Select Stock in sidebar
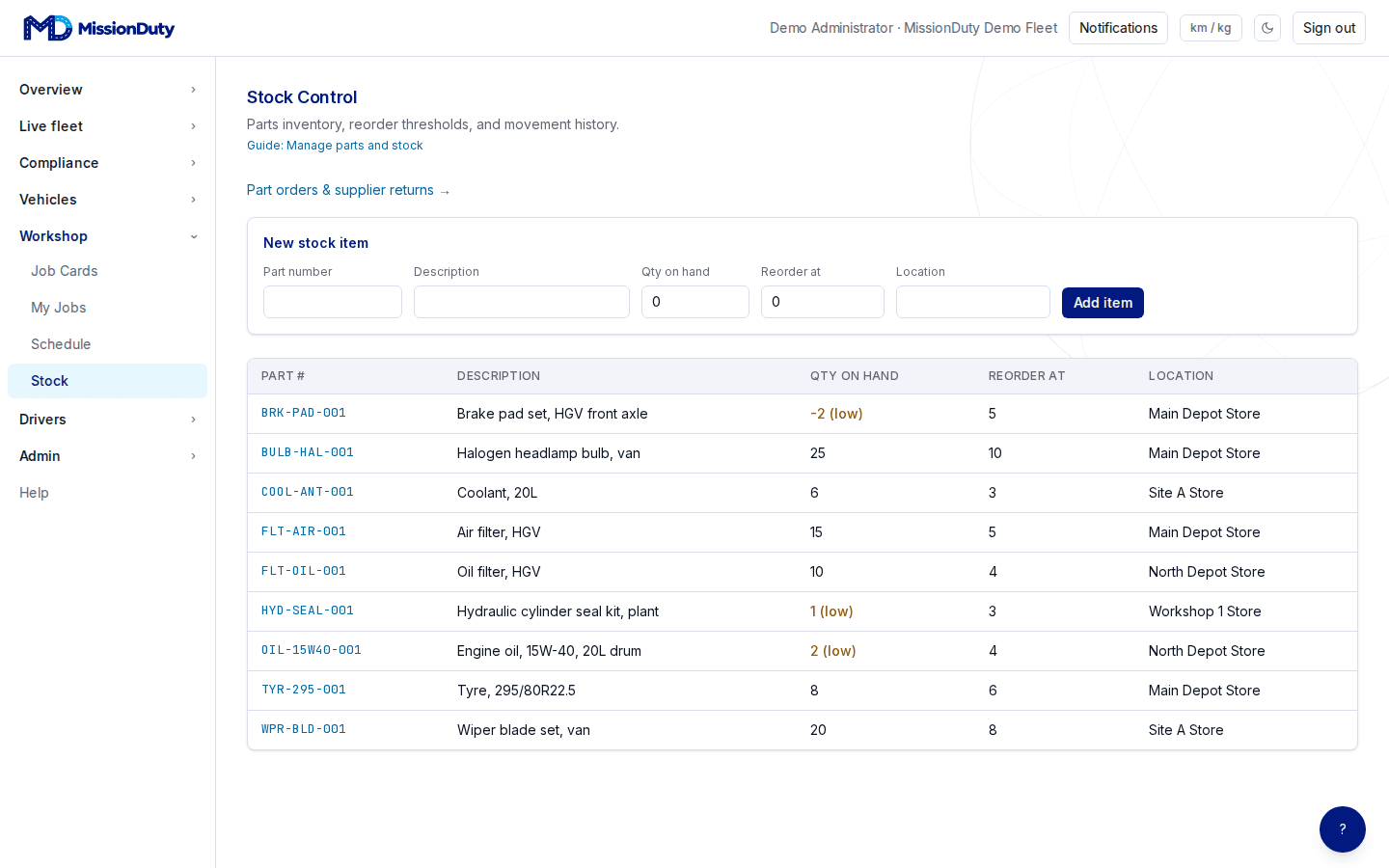Image resolution: width=1389 pixels, height=868 pixels. tap(107, 381)
